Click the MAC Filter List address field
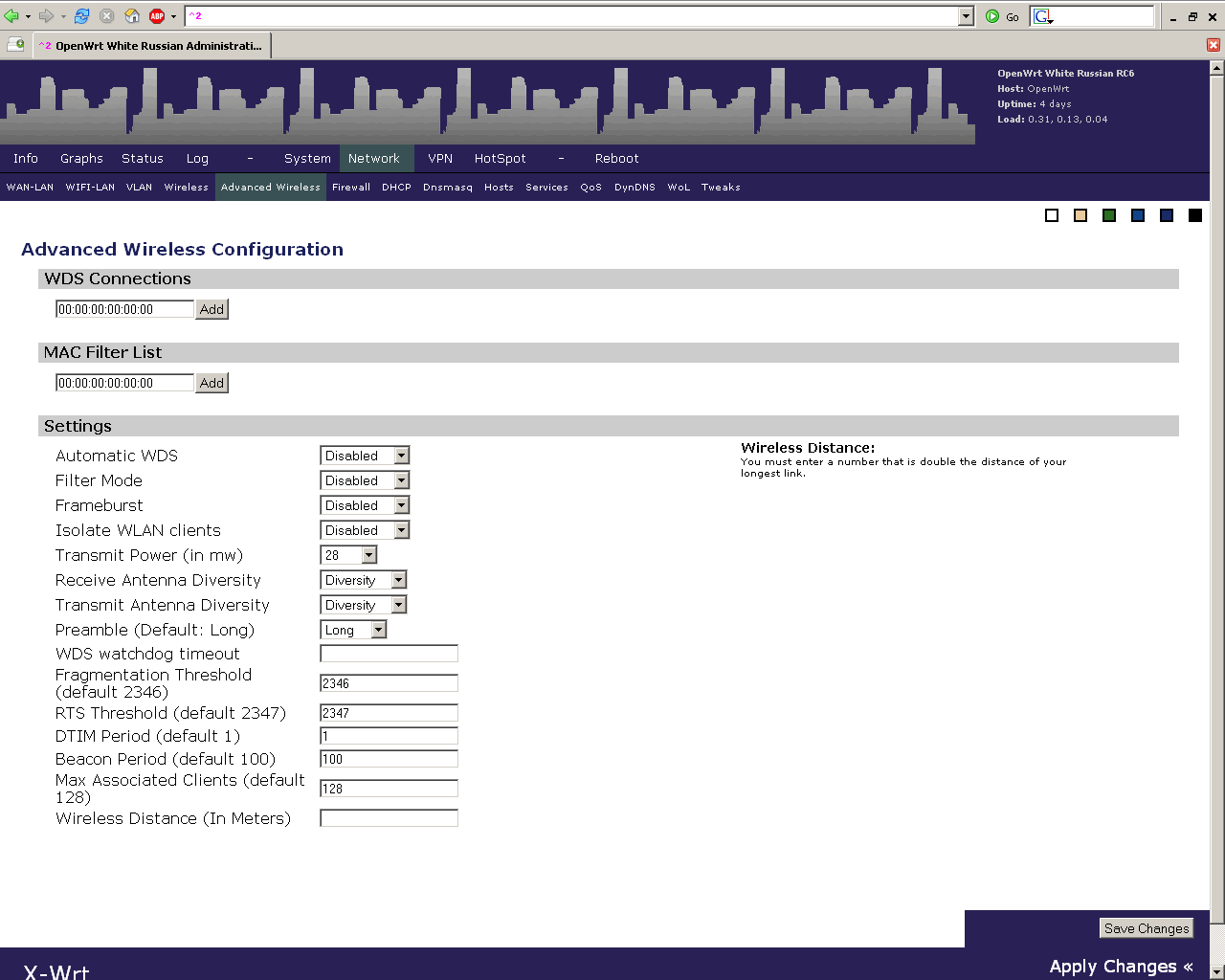The image size is (1225, 980). pos(124,383)
